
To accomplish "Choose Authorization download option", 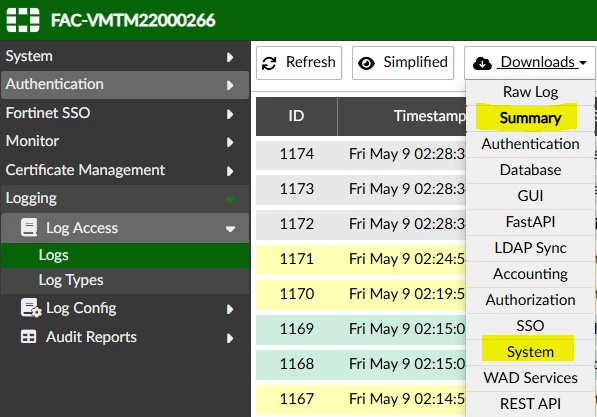I will (530, 300).
